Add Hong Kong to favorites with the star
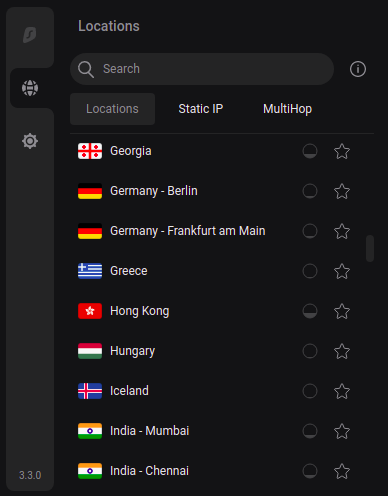Screen dimensions: 388x496 tap(342, 311)
